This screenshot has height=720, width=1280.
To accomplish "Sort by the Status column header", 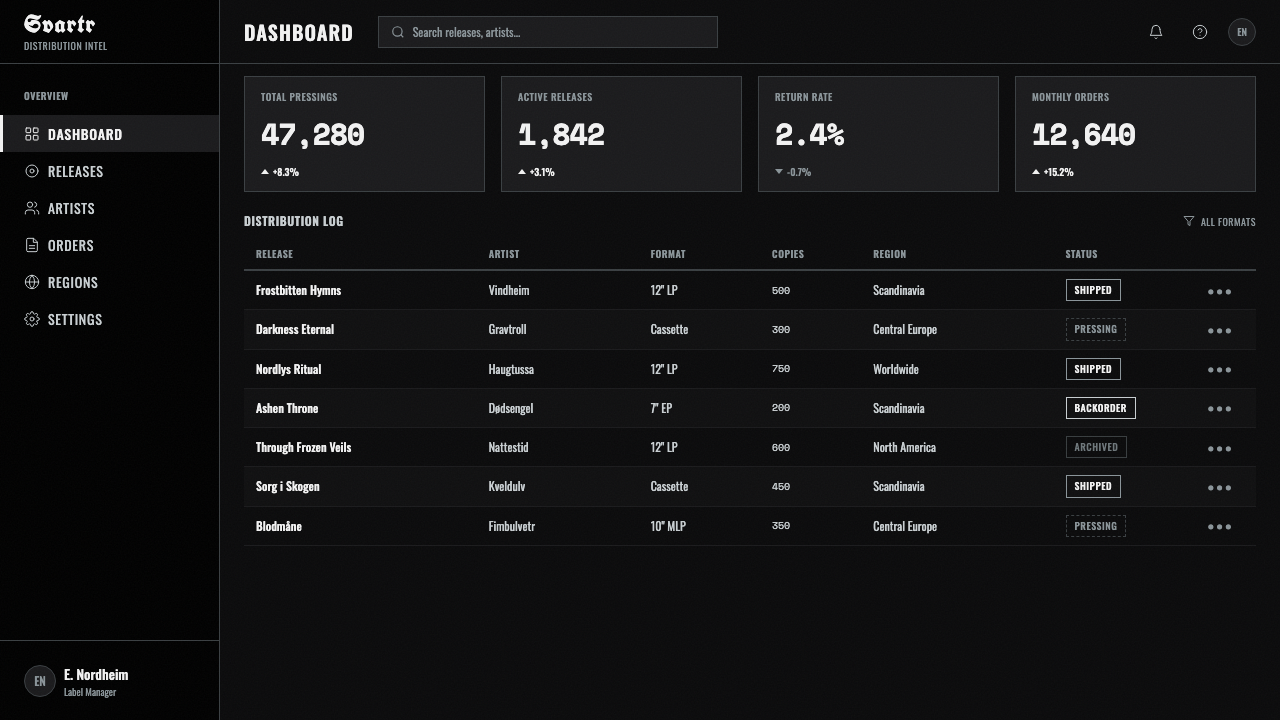I will point(1081,254).
